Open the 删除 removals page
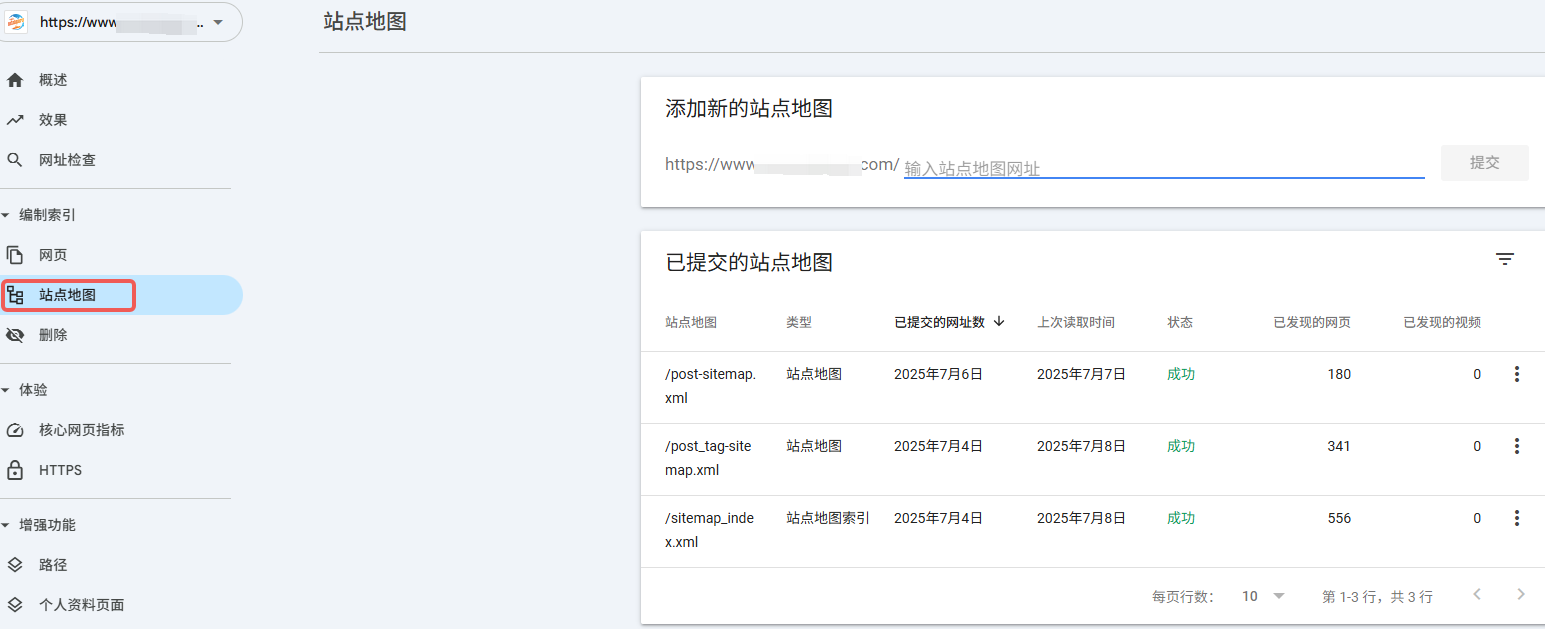Viewport: 1545px width, 629px height. [53, 335]
